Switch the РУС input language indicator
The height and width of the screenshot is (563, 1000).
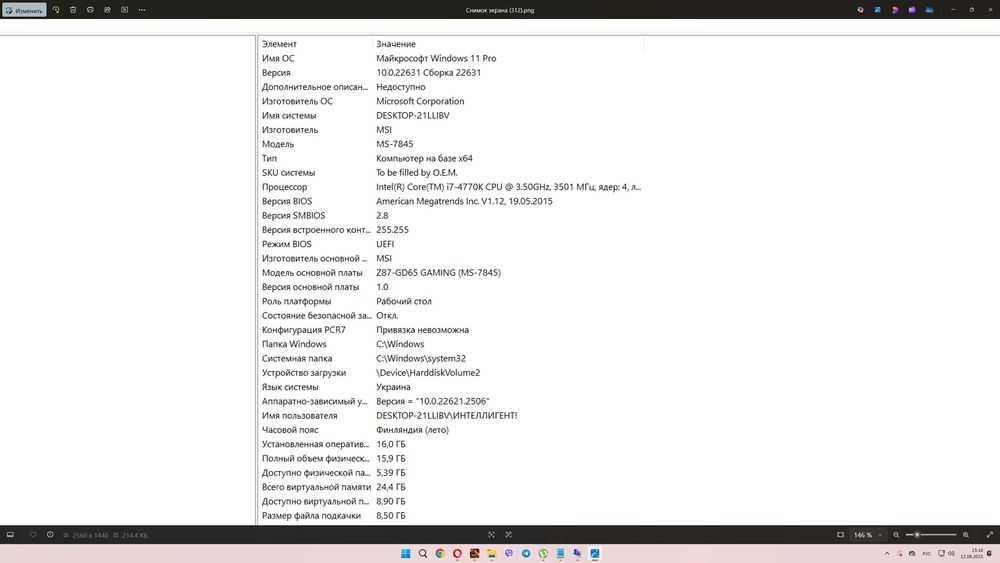tap(927, 553)
